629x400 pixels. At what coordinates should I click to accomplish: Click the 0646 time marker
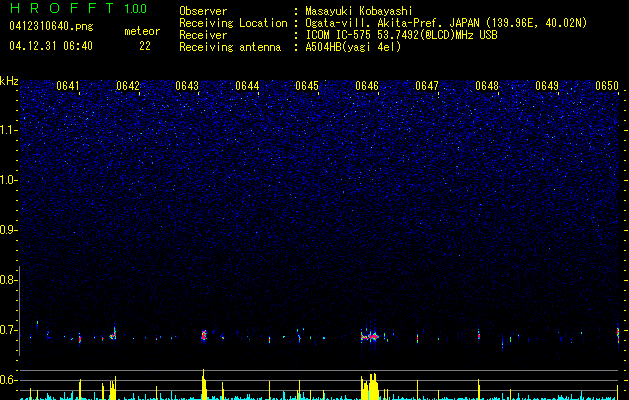[x=367, y=86]
